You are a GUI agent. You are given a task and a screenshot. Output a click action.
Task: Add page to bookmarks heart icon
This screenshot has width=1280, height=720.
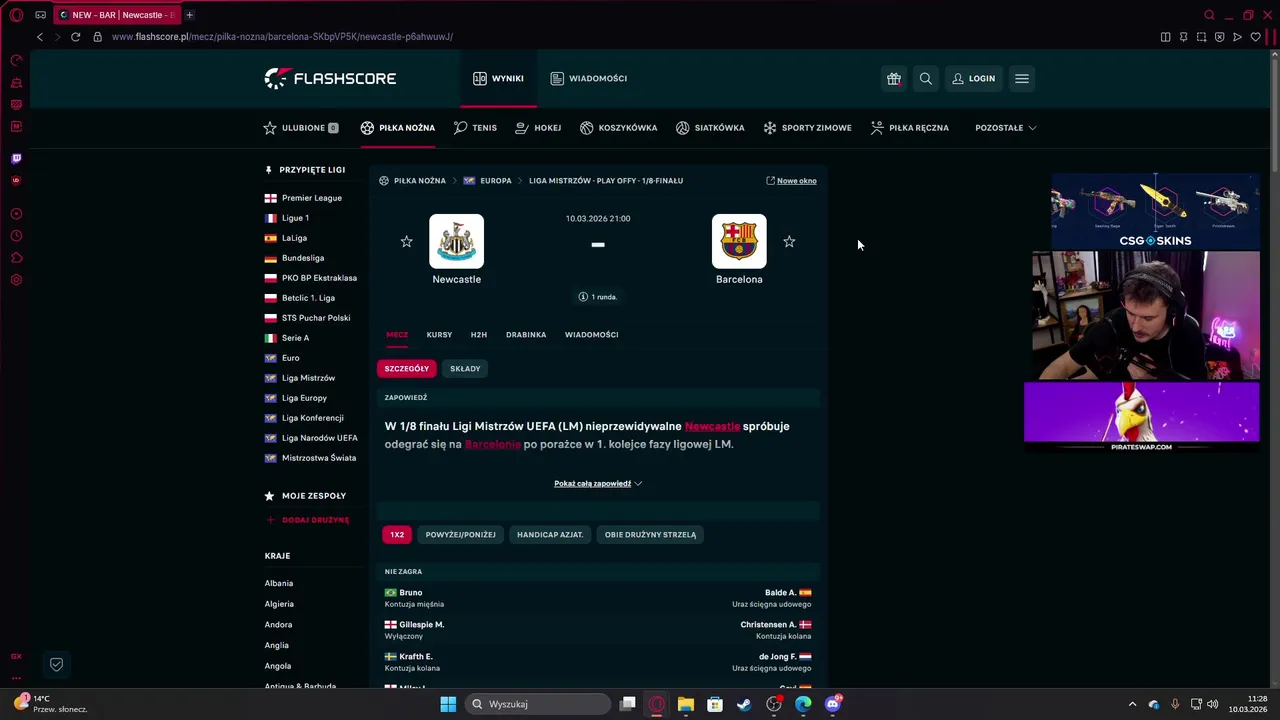1255,37
